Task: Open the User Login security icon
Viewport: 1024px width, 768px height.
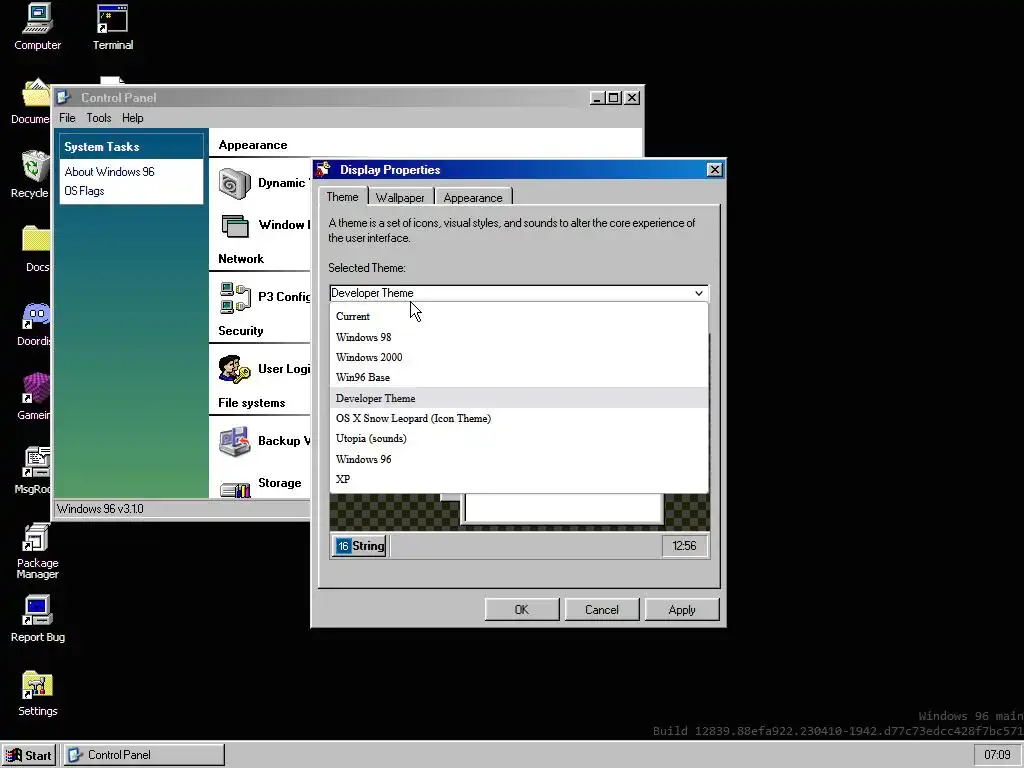Action: pos(234,370)
